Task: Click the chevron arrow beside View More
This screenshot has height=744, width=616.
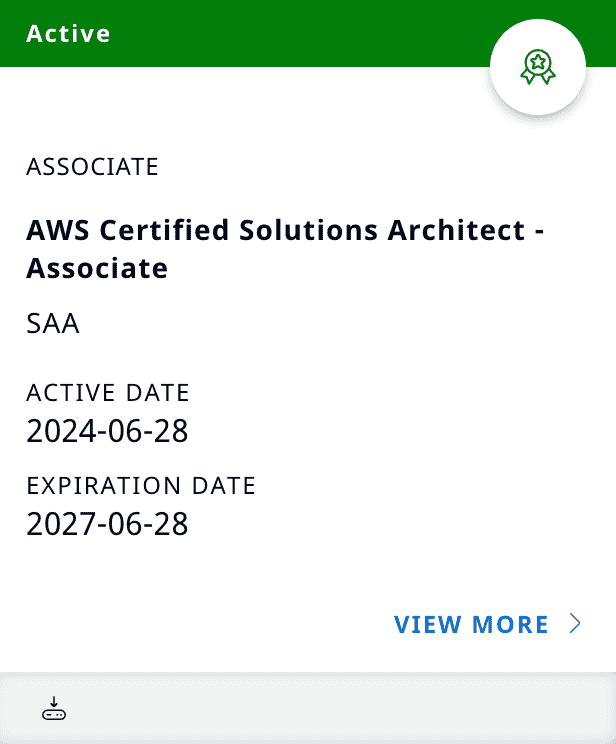Action: [575, 624]
